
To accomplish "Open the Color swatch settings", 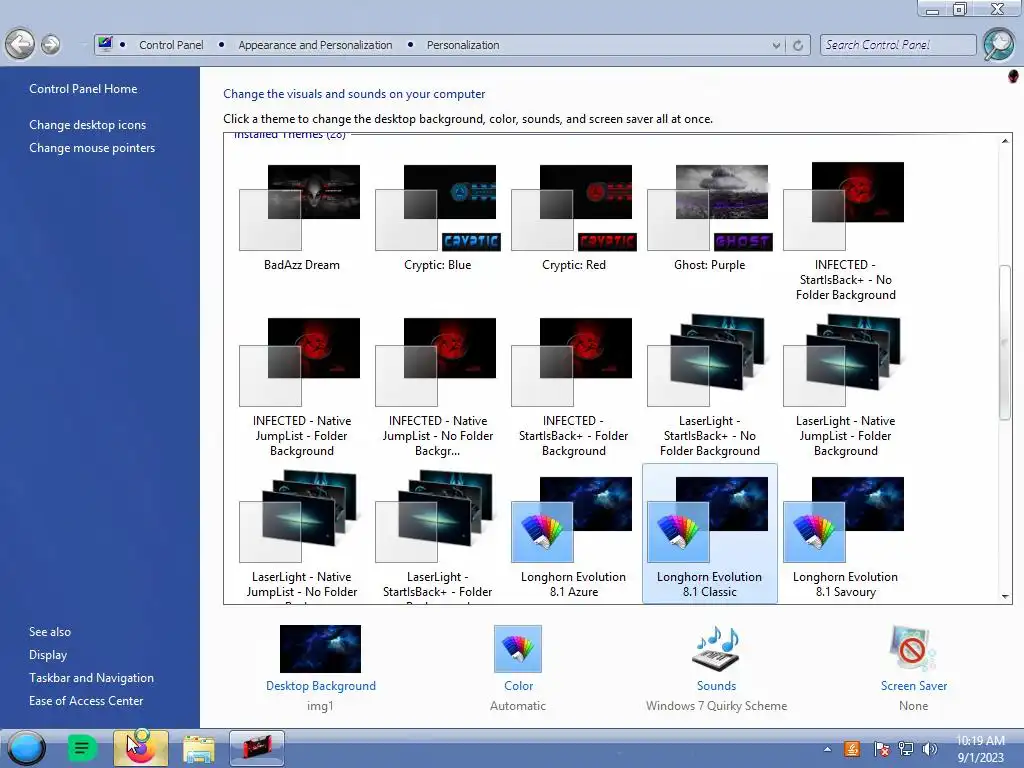I will pyautogui.click(x=518, y=648).
